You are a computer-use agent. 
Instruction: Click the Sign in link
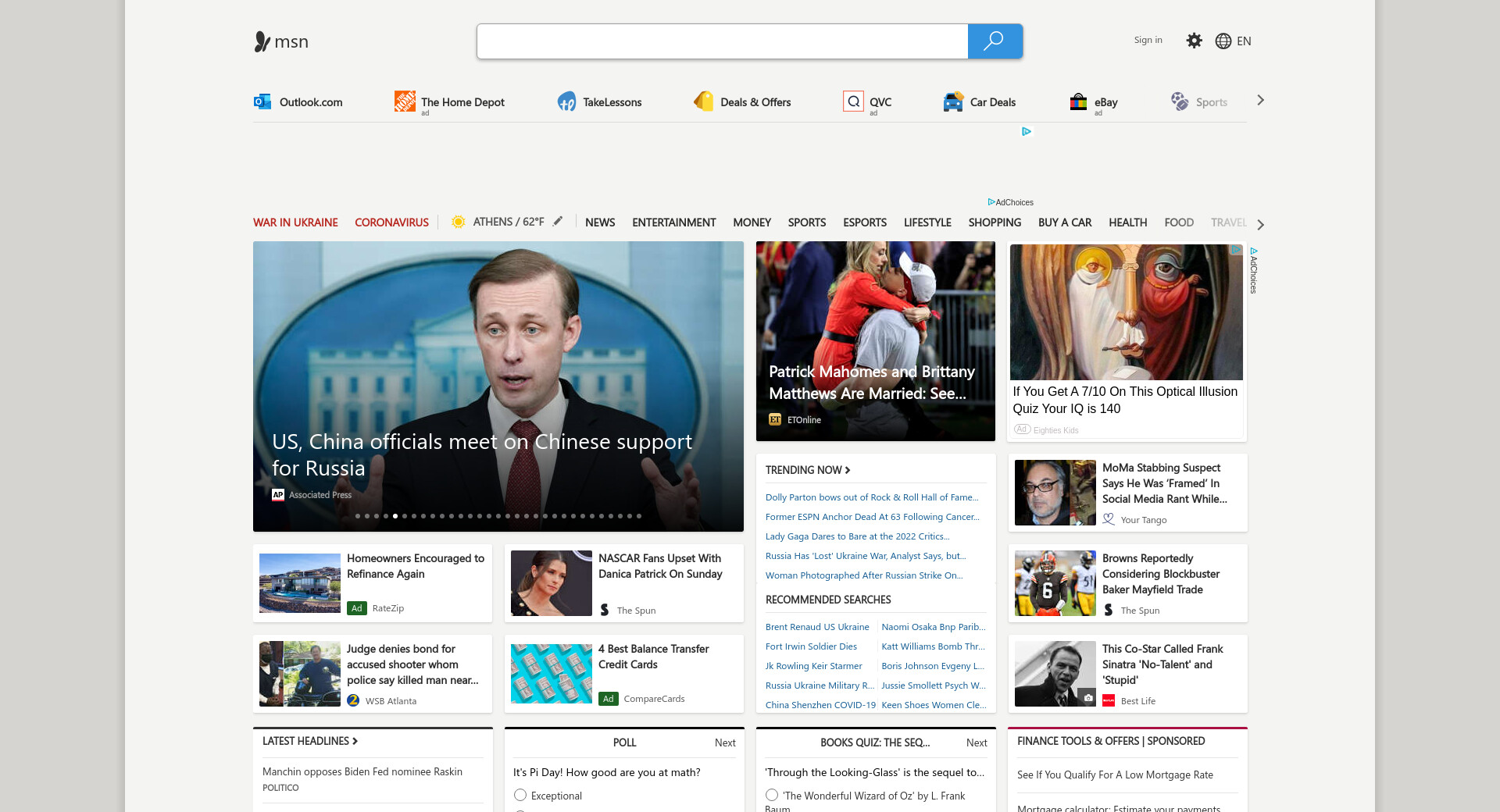[1148, 40]
